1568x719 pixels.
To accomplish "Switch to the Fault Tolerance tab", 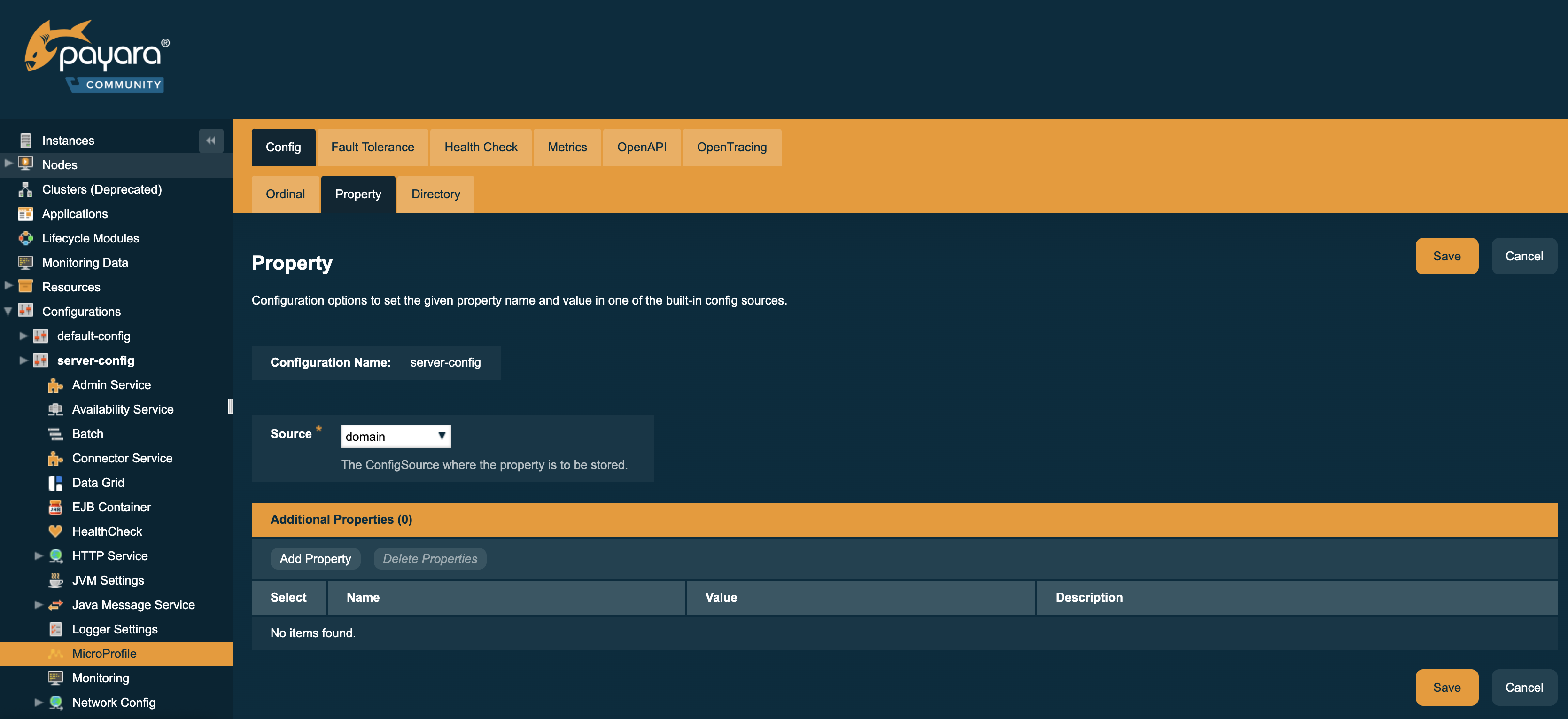I will point(372,147).
